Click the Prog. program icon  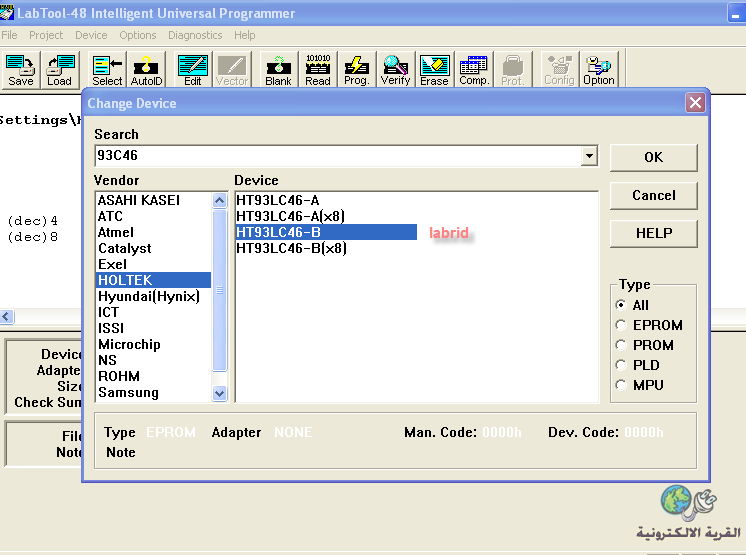(357, 69)
